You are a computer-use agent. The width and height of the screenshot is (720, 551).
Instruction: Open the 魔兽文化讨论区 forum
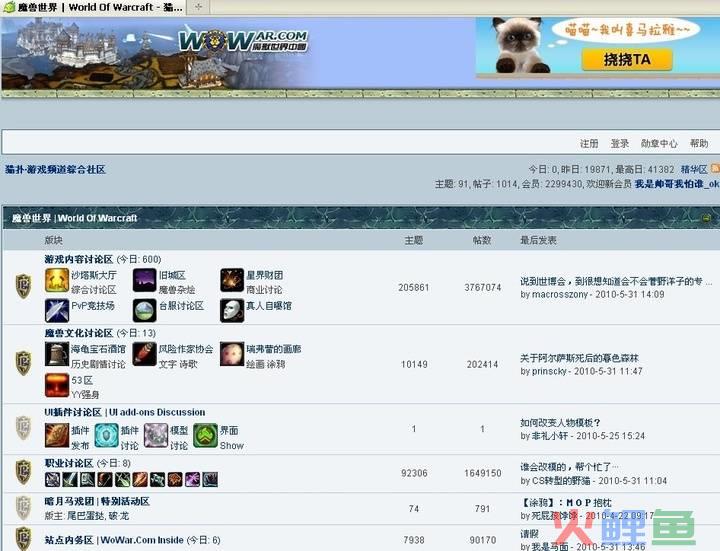pos(79,333)
